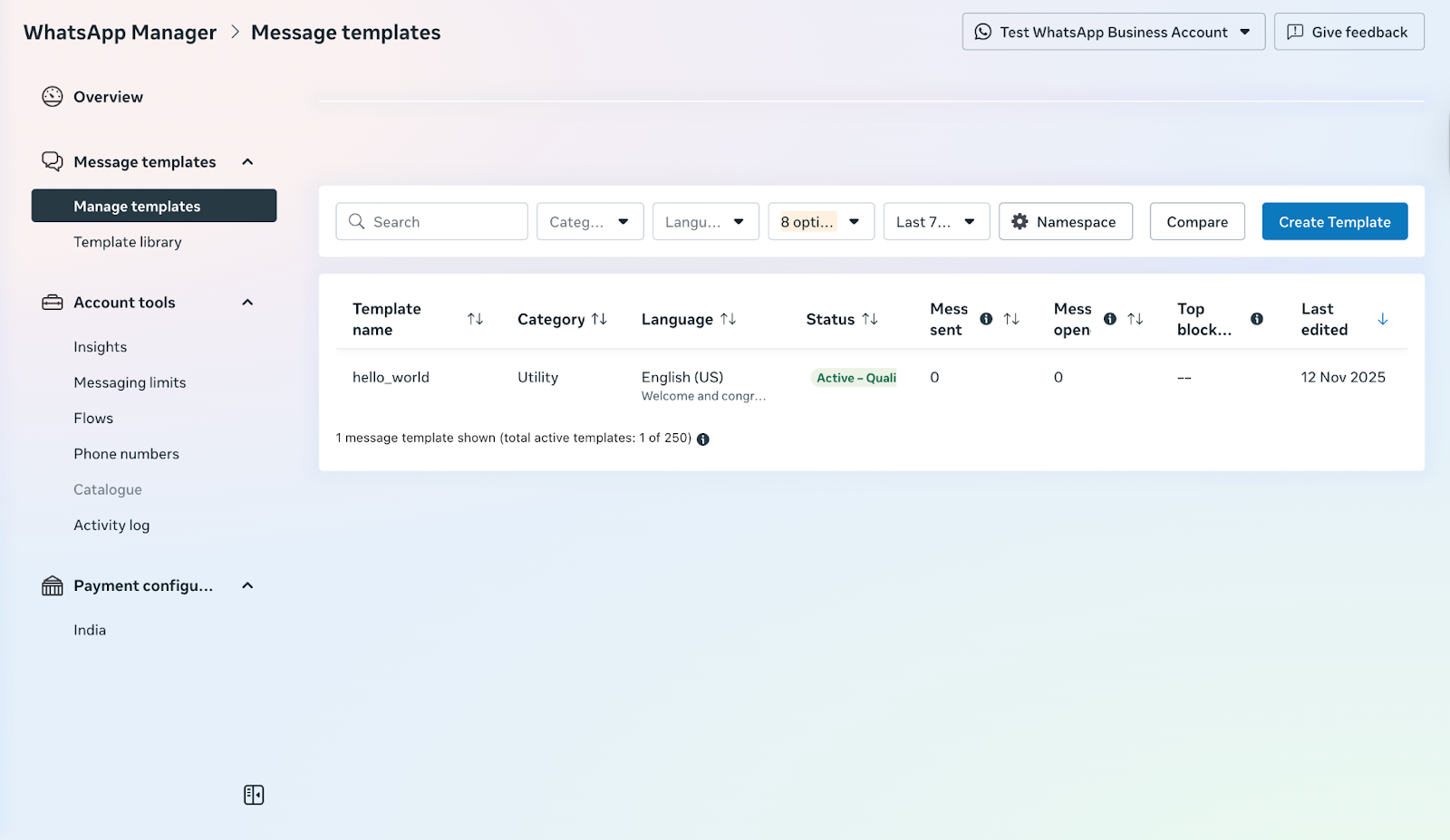The height and width of the screenshot is (840, 1450).
Task: Click the Compare button
Action: pyautogui.click(x=1197, y=222)
